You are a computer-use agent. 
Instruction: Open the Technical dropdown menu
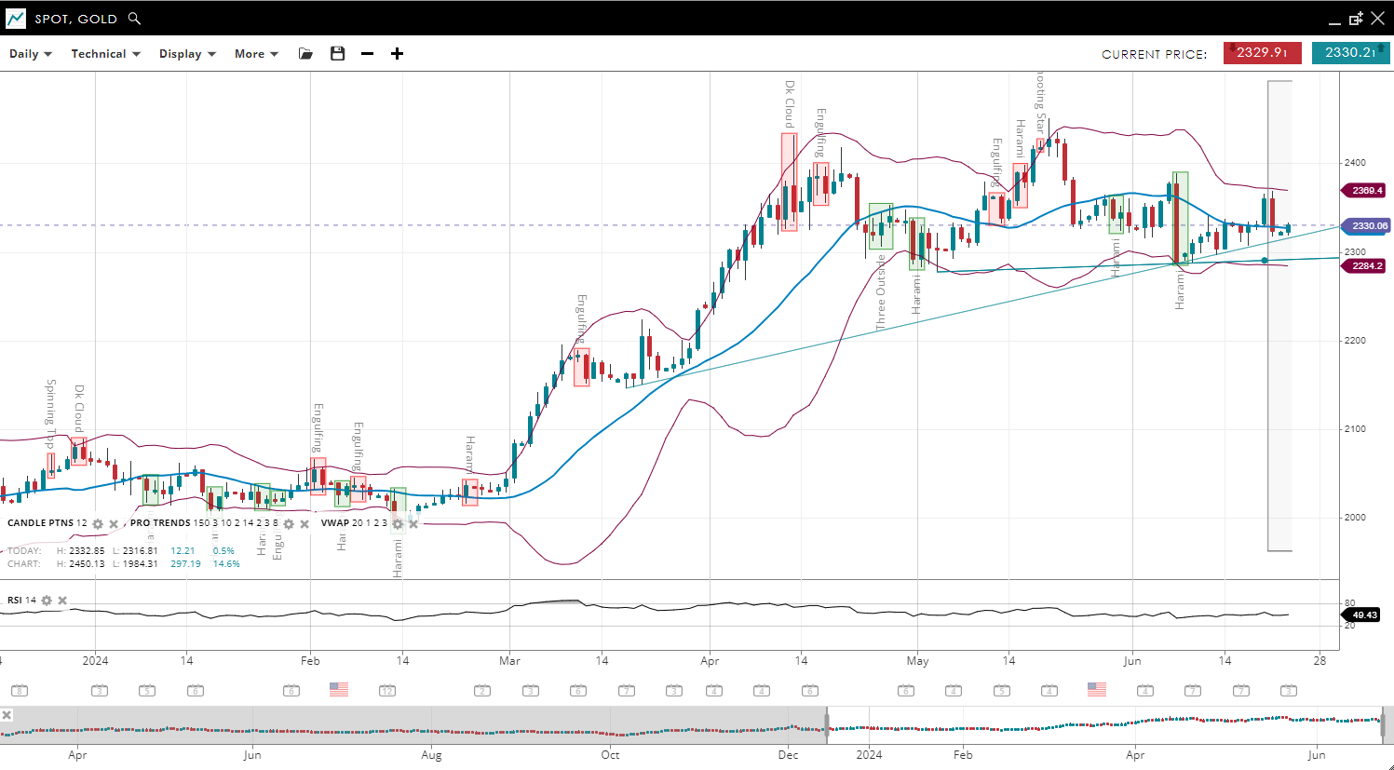[x=105, y=54]
